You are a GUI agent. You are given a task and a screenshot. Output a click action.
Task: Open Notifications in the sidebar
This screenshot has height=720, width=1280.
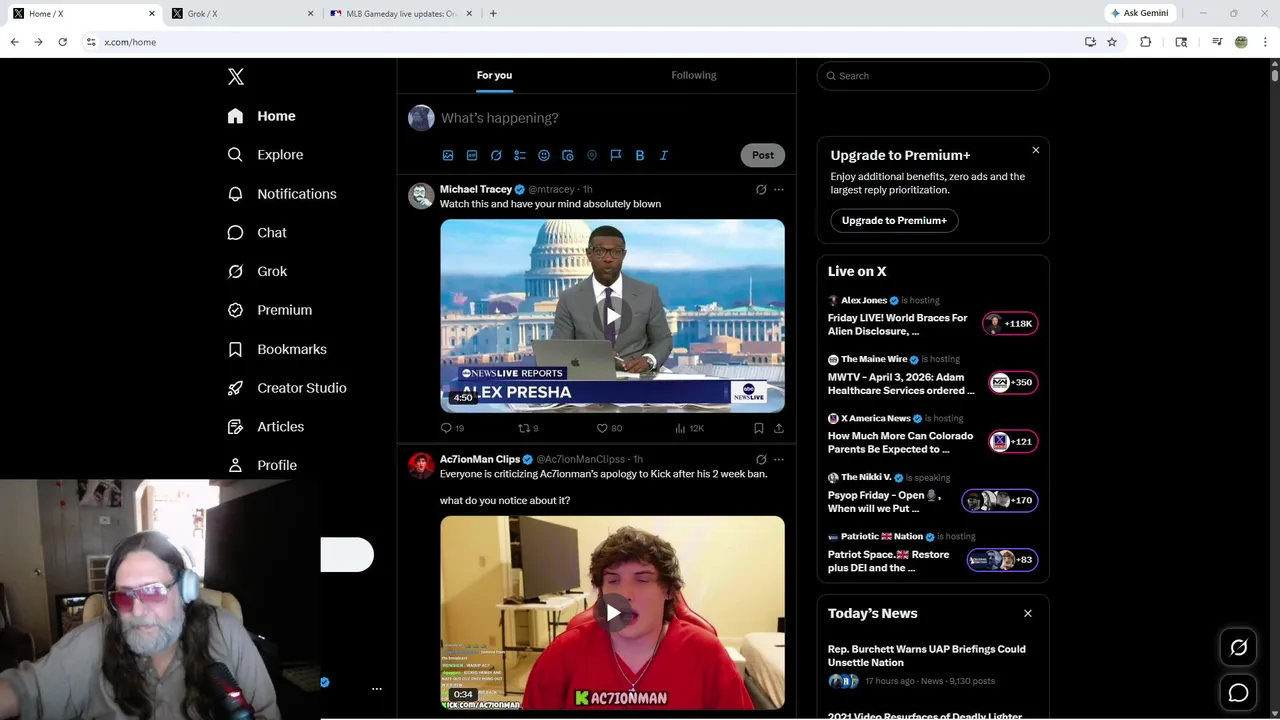pyautogui.click(x=282, y=194)
